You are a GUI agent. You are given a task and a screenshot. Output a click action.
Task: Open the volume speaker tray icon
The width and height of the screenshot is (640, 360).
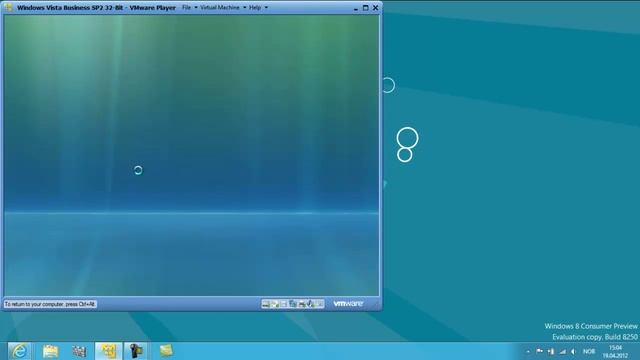pos(573,351)
